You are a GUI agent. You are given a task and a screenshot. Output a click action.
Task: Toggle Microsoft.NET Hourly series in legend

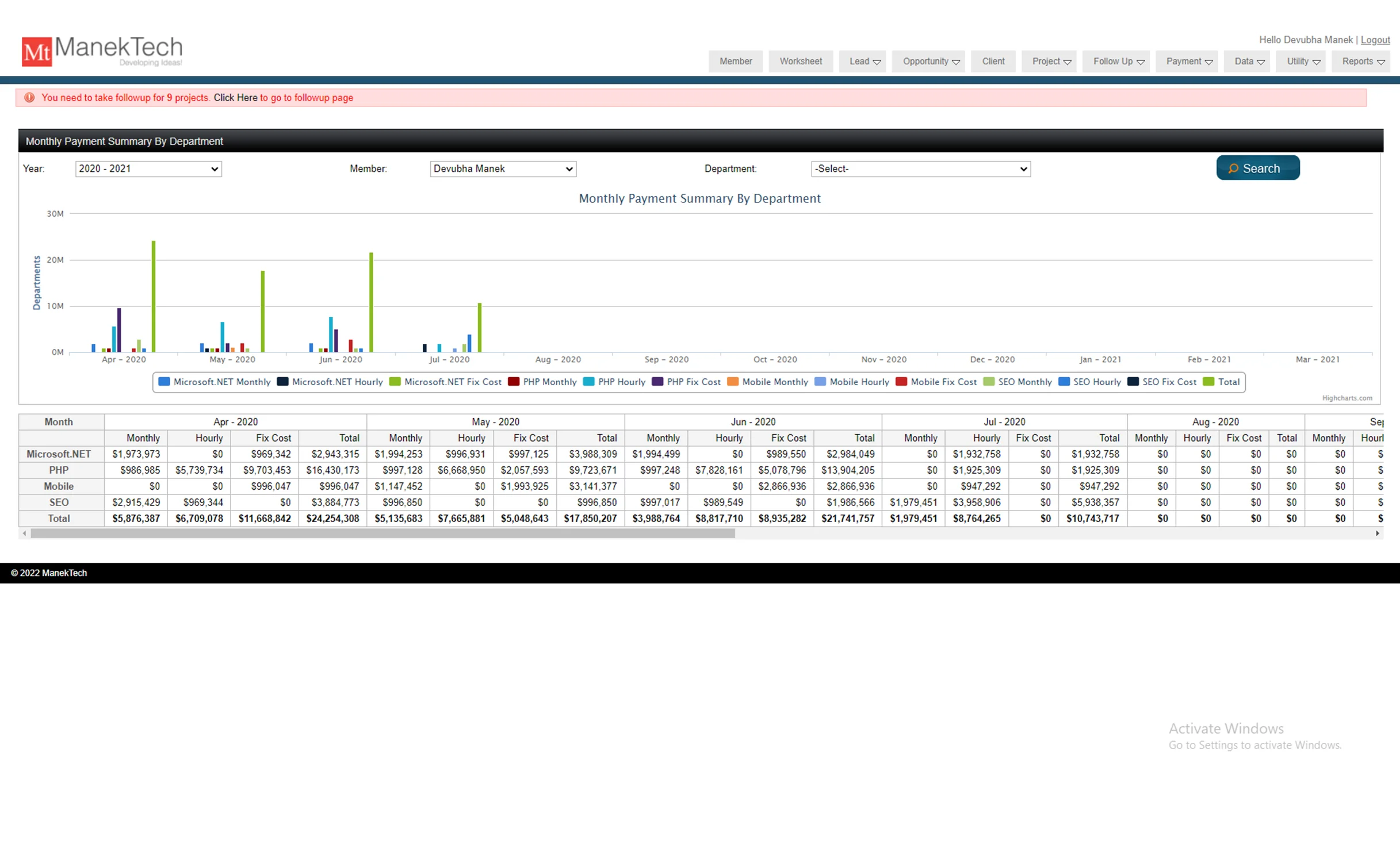coord(330,382)
